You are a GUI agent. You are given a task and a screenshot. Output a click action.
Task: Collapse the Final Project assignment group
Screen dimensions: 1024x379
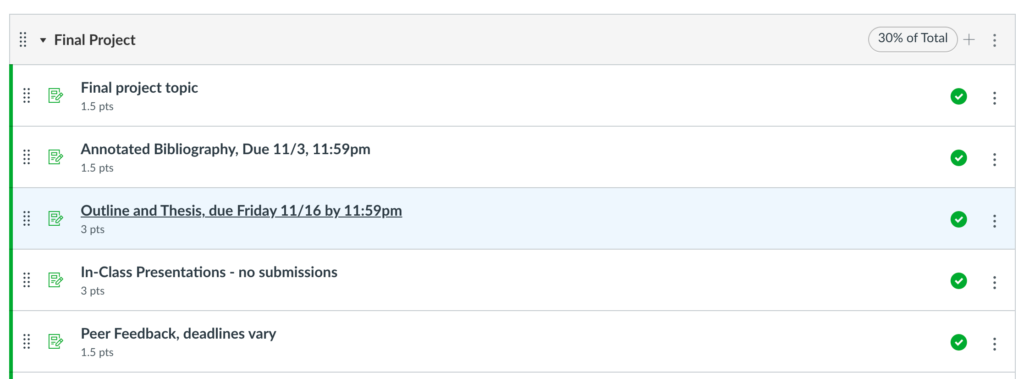43,41
